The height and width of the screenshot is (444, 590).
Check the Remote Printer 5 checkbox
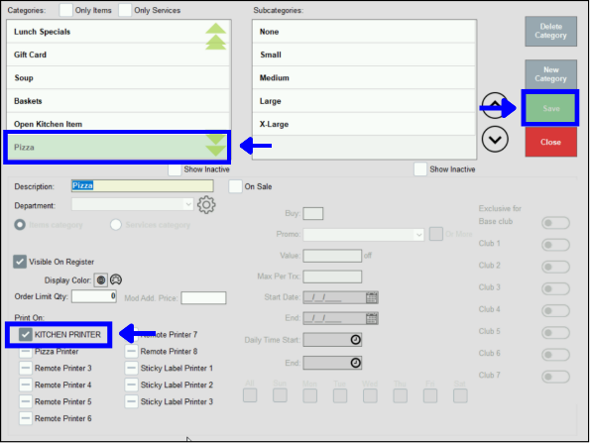coord(25,401)
